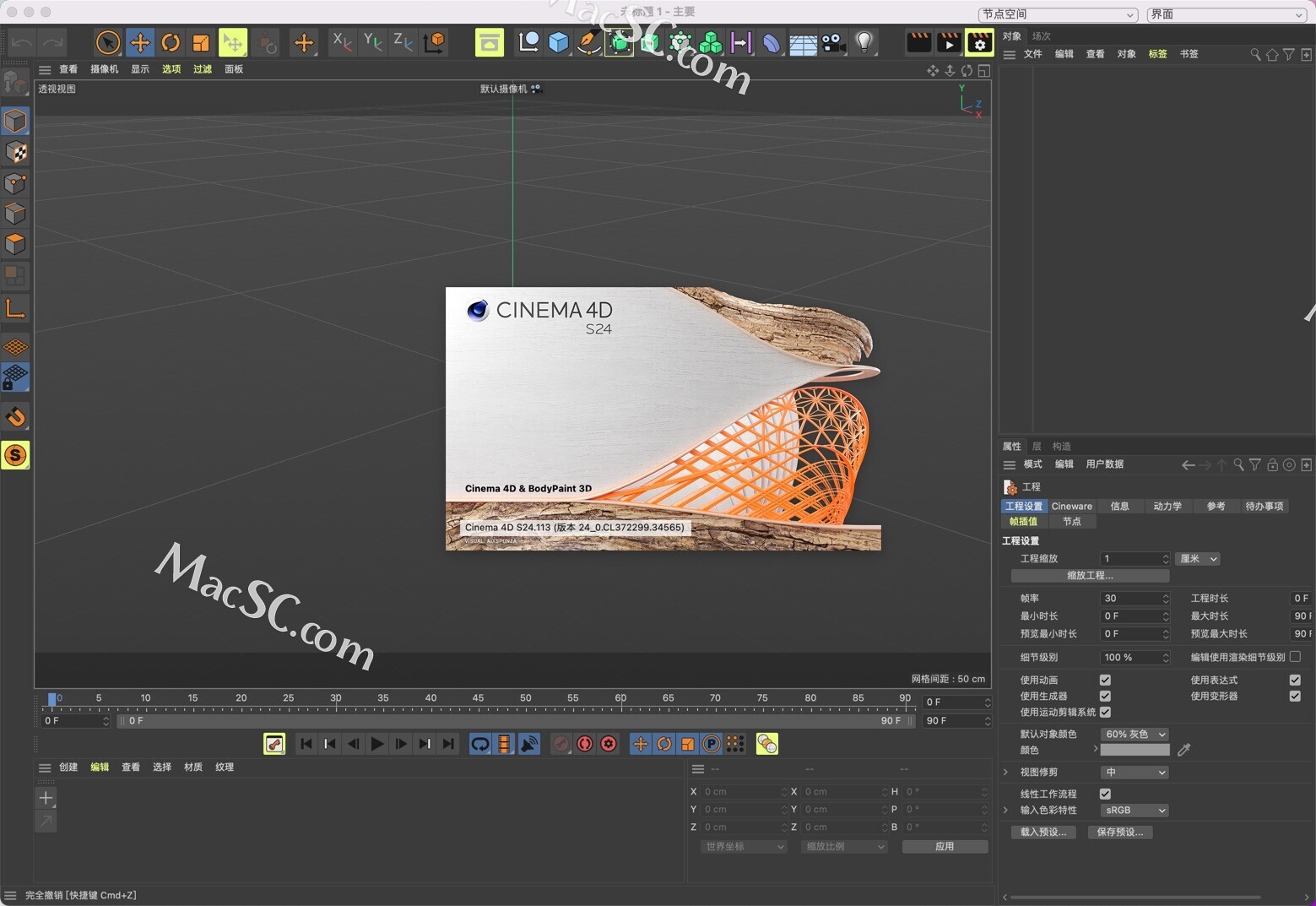Screen dimensions: 1316x906
Task: Open material manager 创建 menu
Action: [x=68, y=767]
